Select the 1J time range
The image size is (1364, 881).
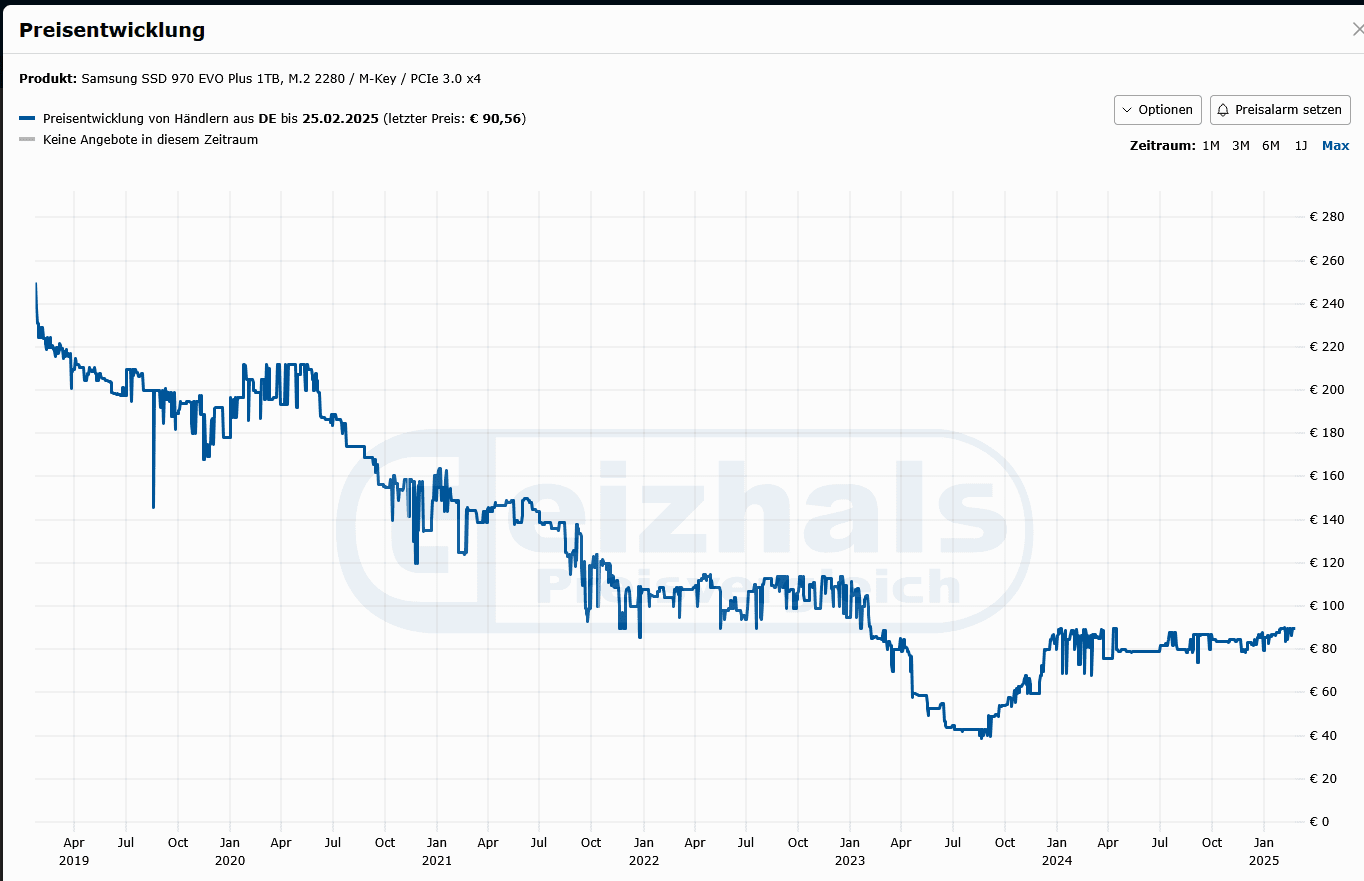[x=1301, y=146]
